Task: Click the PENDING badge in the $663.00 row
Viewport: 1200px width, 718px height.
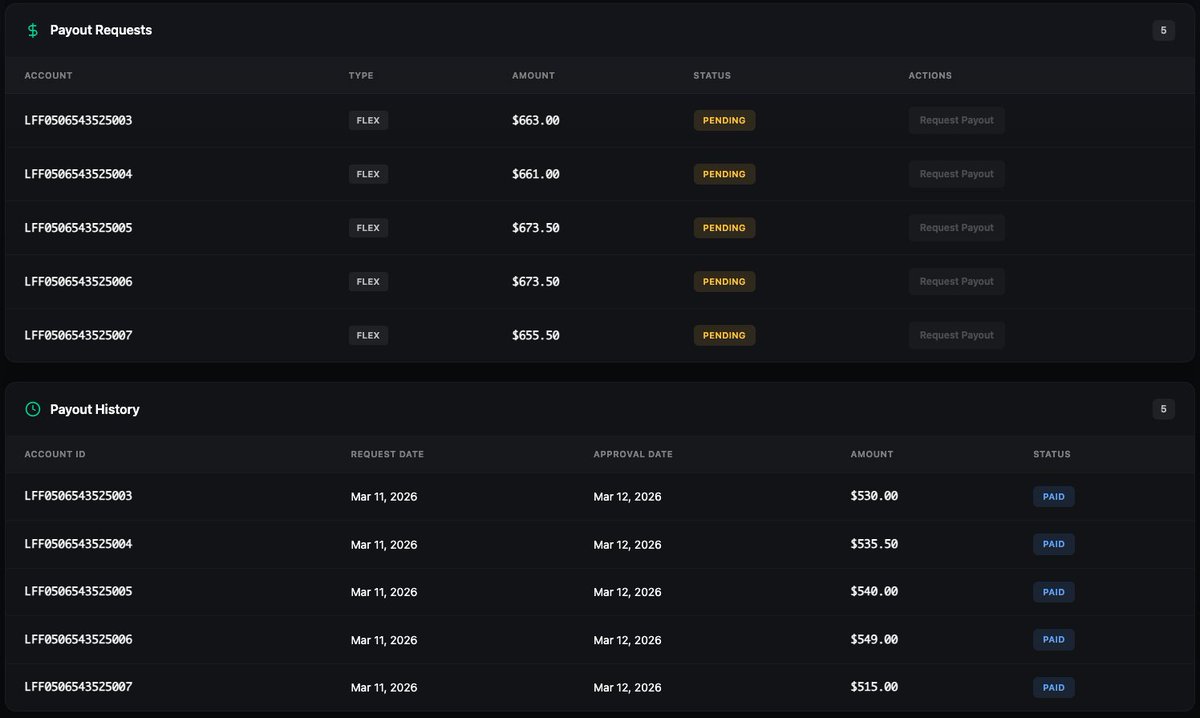Action: pos(724,120)
